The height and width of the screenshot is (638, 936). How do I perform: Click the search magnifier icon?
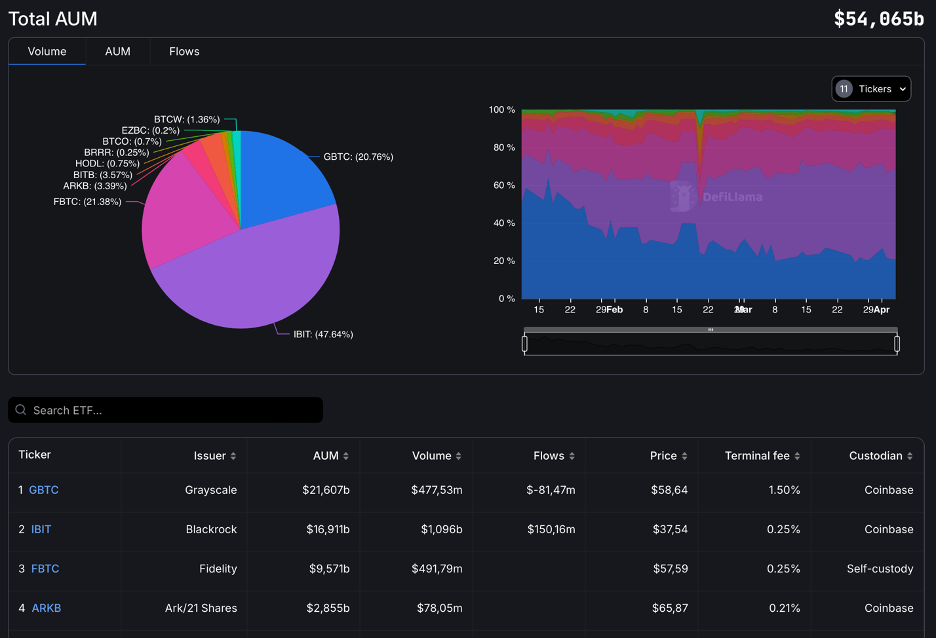(x=21, y=410)
